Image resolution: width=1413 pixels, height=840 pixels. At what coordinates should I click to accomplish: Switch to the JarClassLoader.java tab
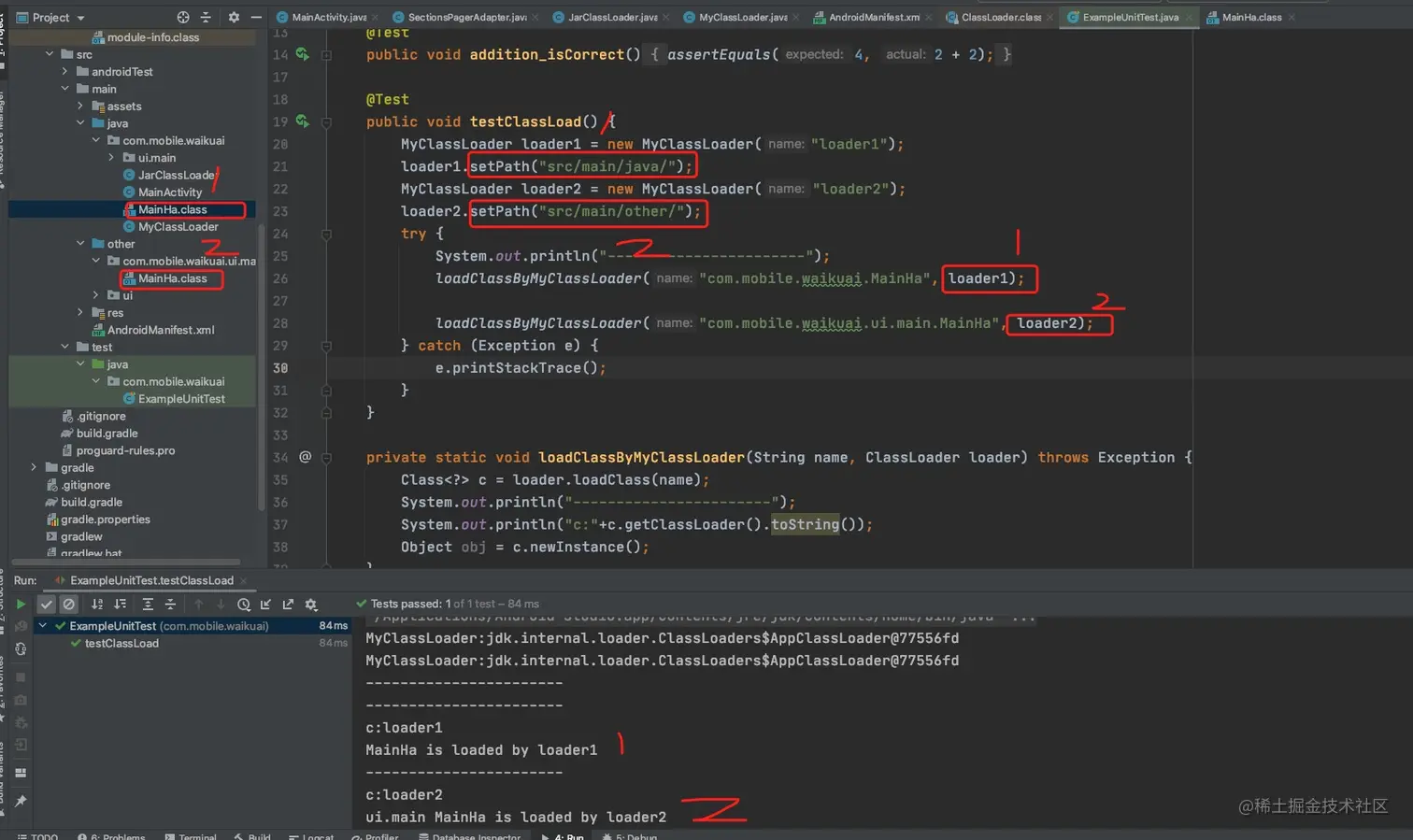tap(611, 17)
